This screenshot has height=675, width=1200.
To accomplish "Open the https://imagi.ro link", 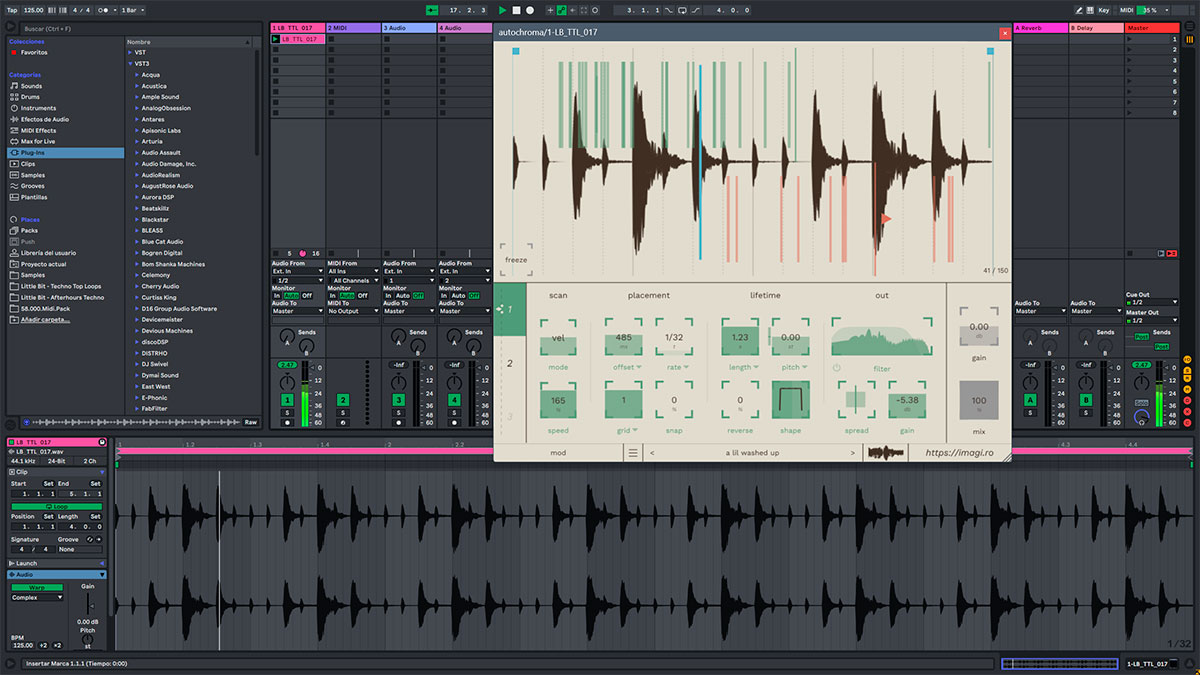I will coord(959,453).
